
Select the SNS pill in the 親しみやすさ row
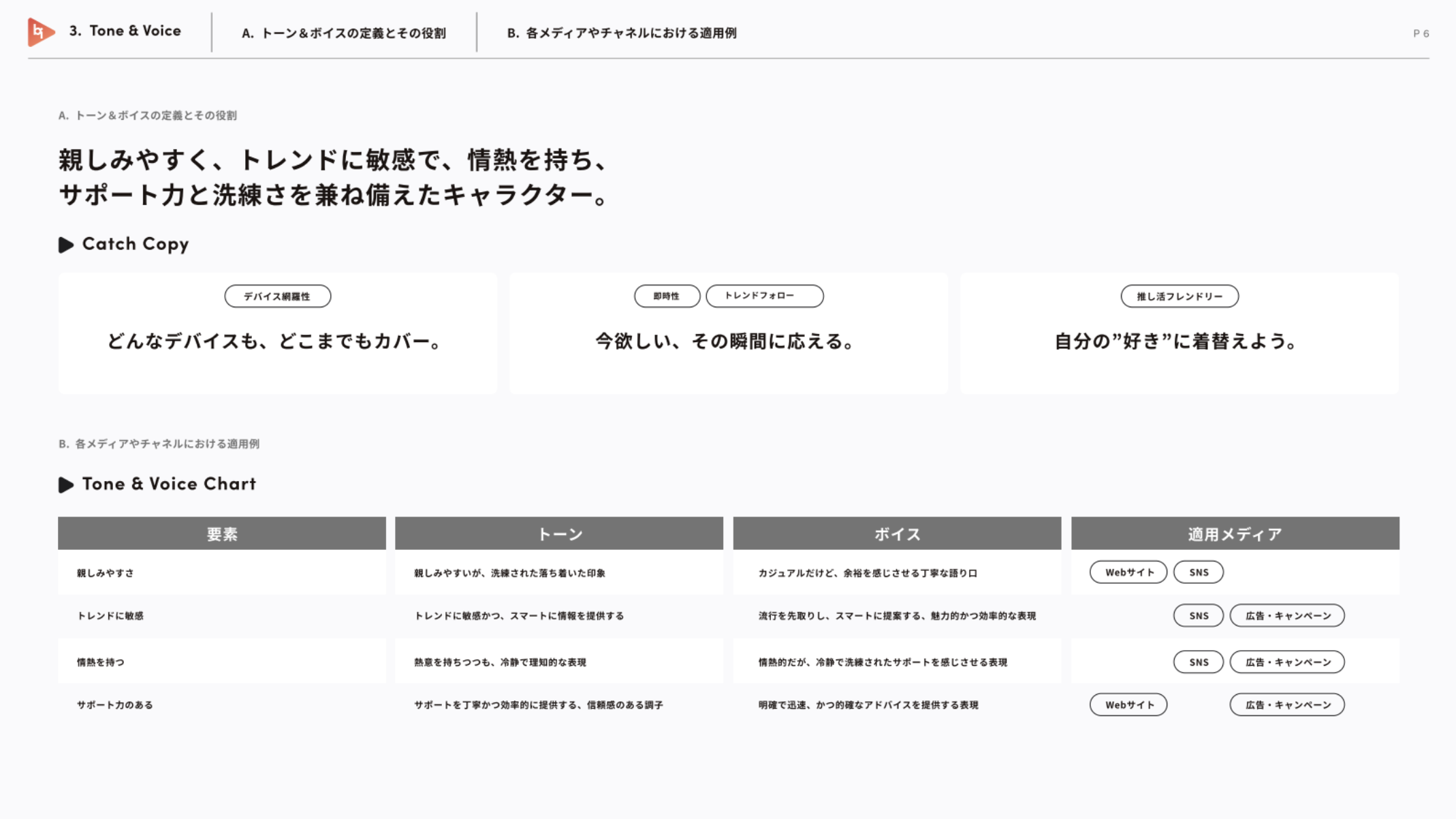1198,572
